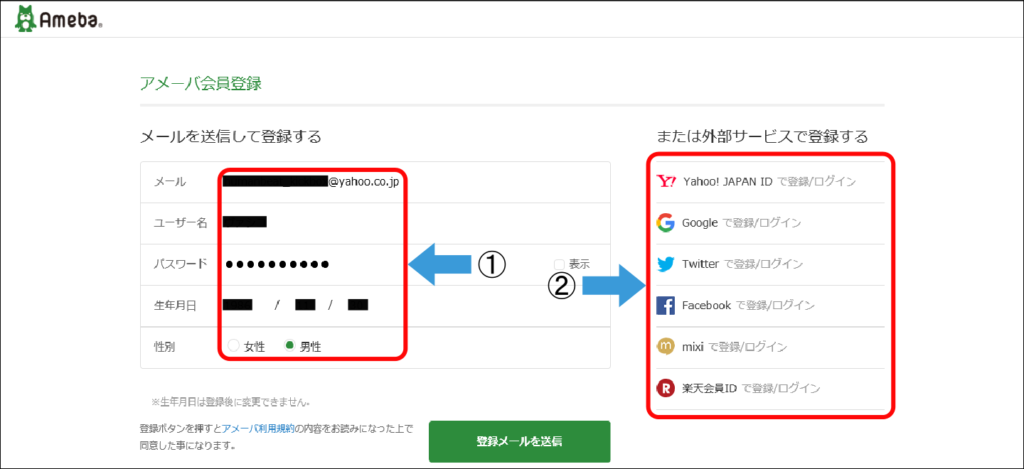Click the Facebook logo icon
Image resolution: width=1024 pixels, height=469 pixels.
pos(666,305)
